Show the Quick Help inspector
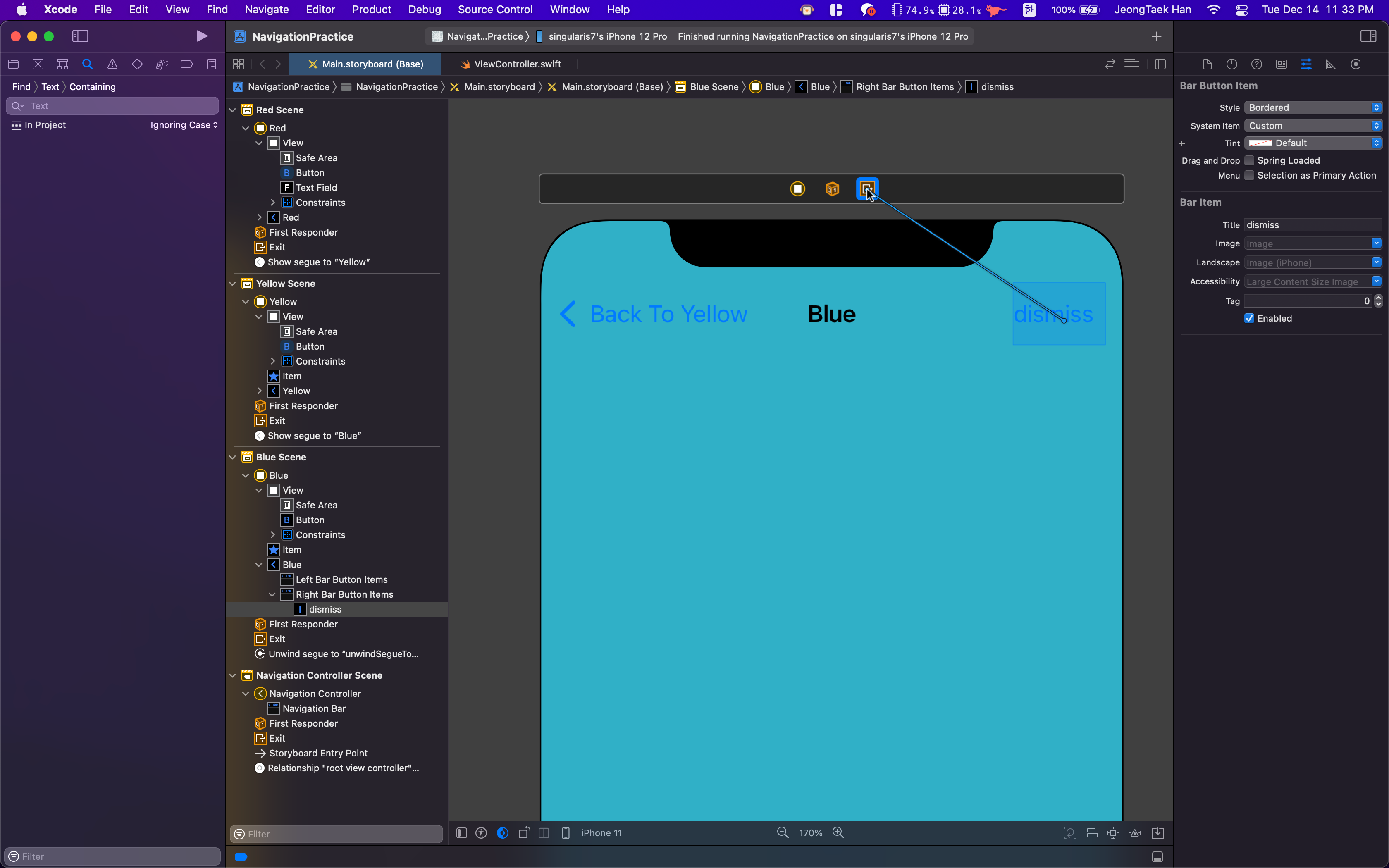Viewport: 1389px width, 868px height. click(x=1256, y=64)
